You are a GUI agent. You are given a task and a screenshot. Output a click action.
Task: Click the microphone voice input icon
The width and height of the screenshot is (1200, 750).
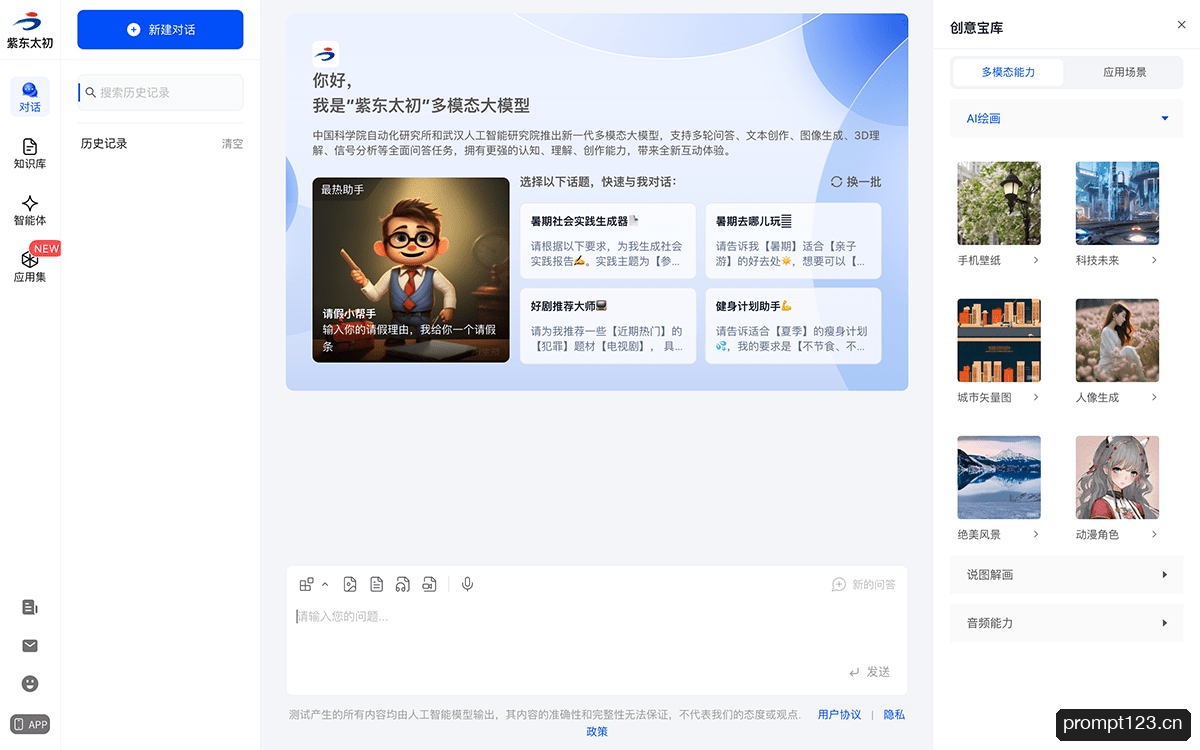click(467, 584)
